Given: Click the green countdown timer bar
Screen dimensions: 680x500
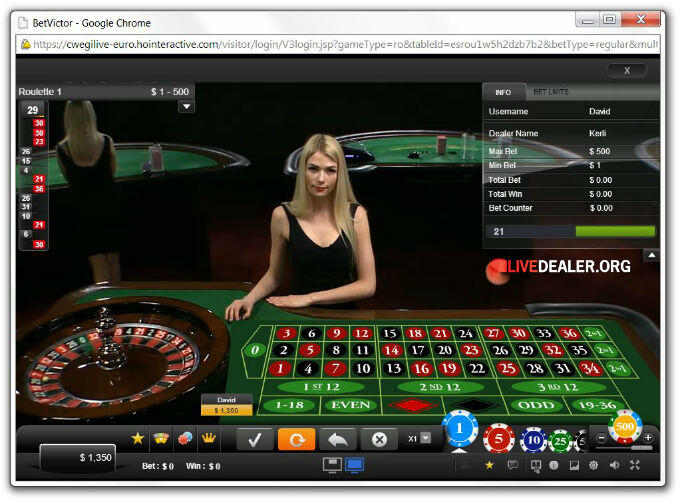Looking at the screenshot, I should coord(615,231).
